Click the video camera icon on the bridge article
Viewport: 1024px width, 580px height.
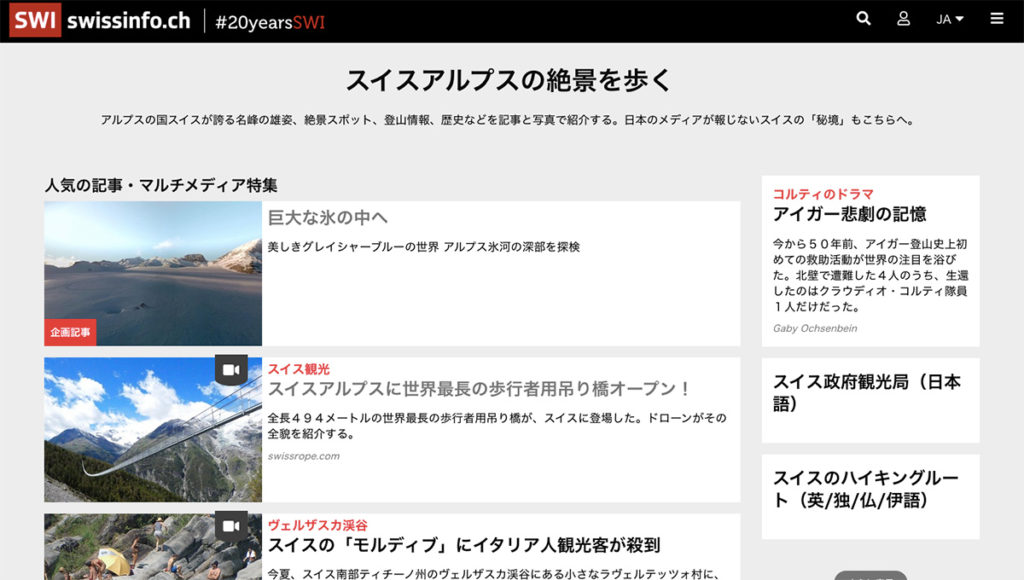pos(232,371)
